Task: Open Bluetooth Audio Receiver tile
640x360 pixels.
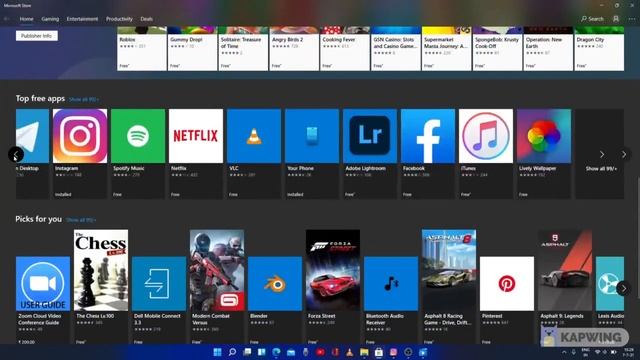Action: coord(391,300)
